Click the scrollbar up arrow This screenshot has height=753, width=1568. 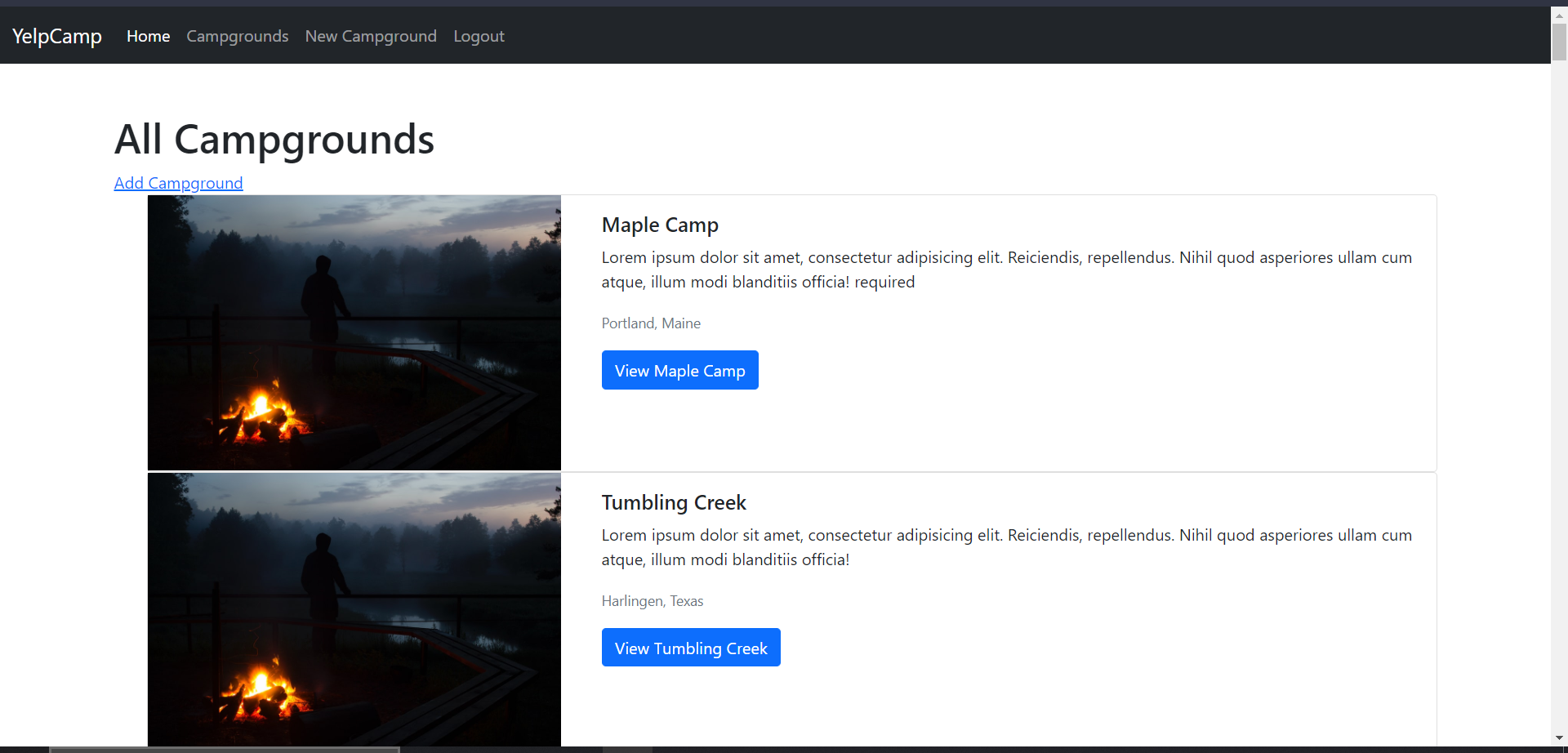point(1559,14)
